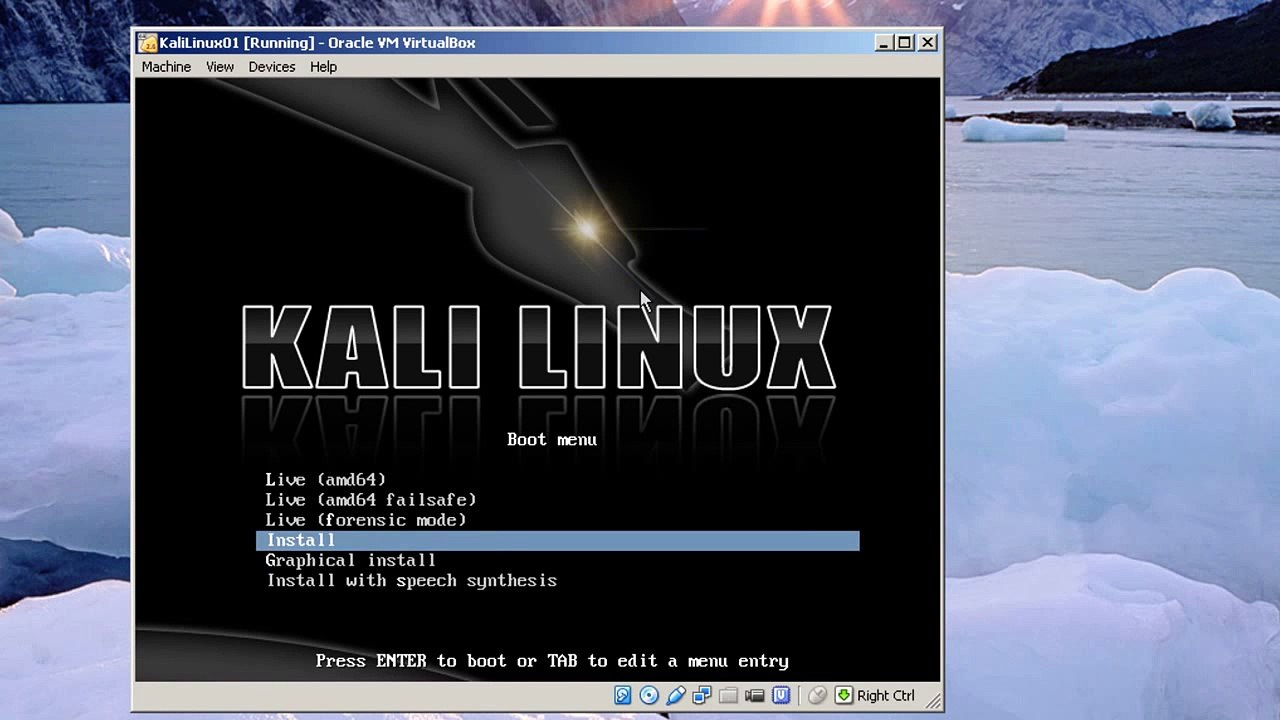Image resolution: width=1280 pixels, height=720 pixels.
Task: Select the highlighted Install boot entry
Action: point(558,541)
